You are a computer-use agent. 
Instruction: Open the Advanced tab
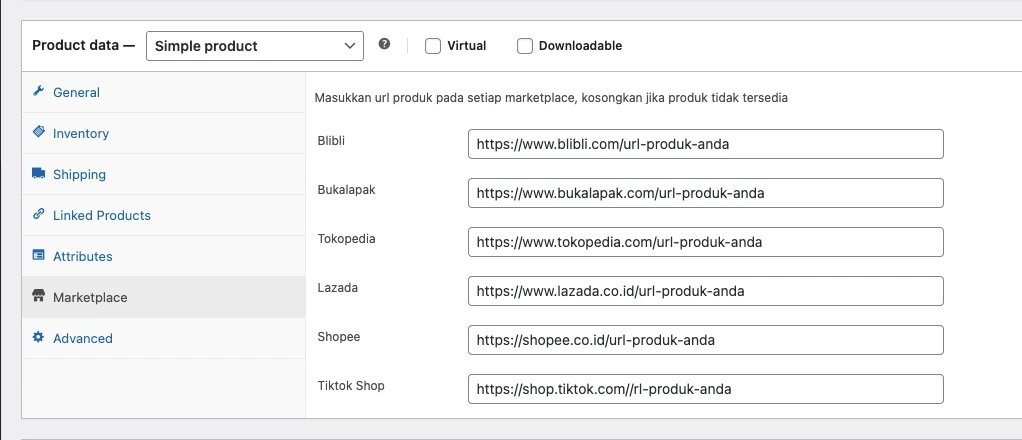[164, 338]
